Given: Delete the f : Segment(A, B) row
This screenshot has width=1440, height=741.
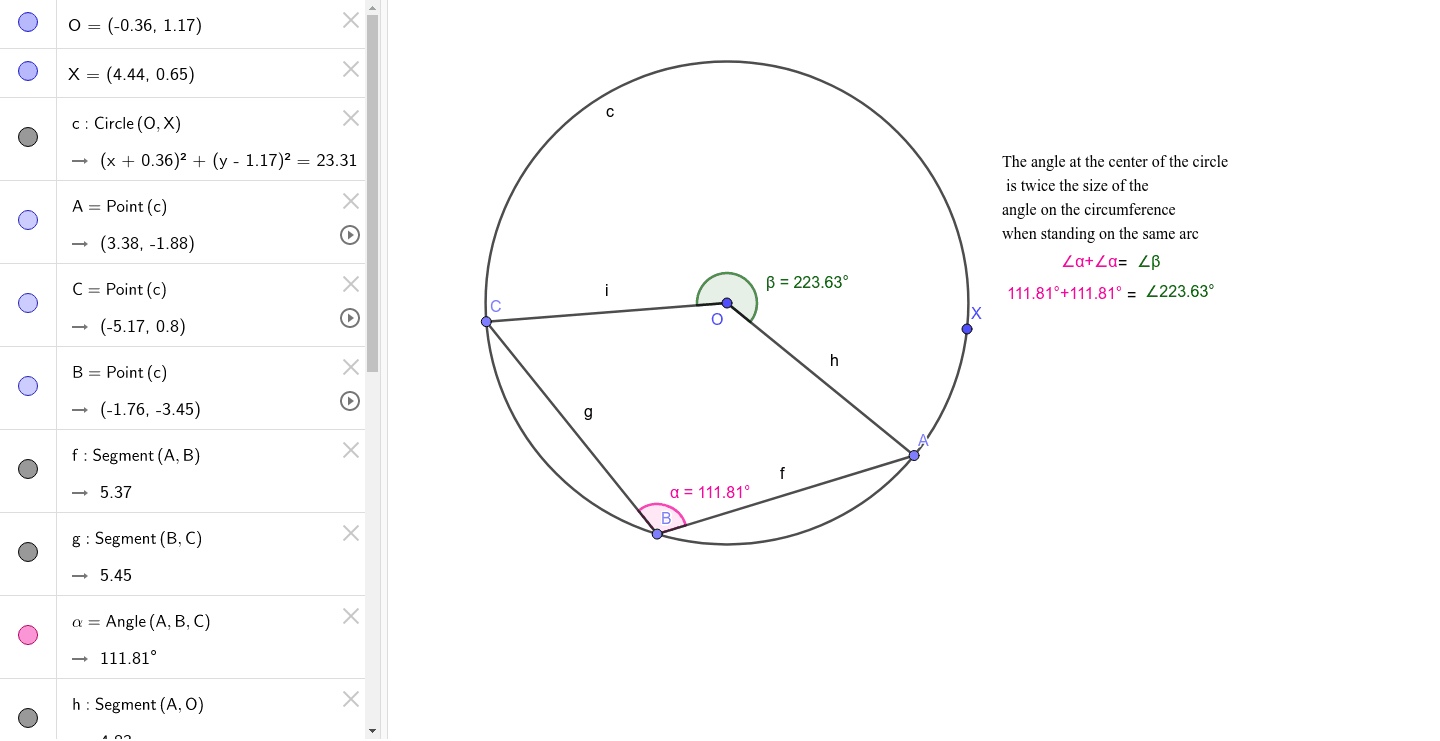Looking at the screenshot, I should tap(351, 450).
